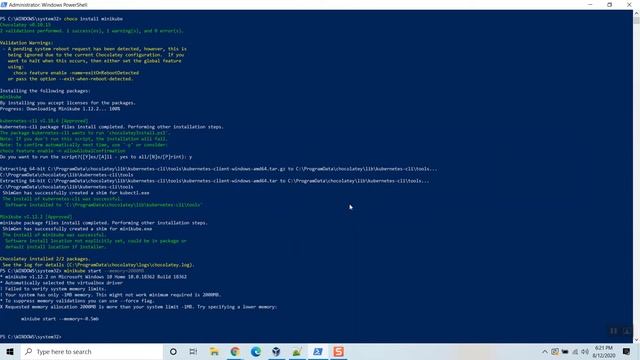Click the 'Validation Warnings:' line
This screenshot has width=640, height=360.
(x=26, y=43)
